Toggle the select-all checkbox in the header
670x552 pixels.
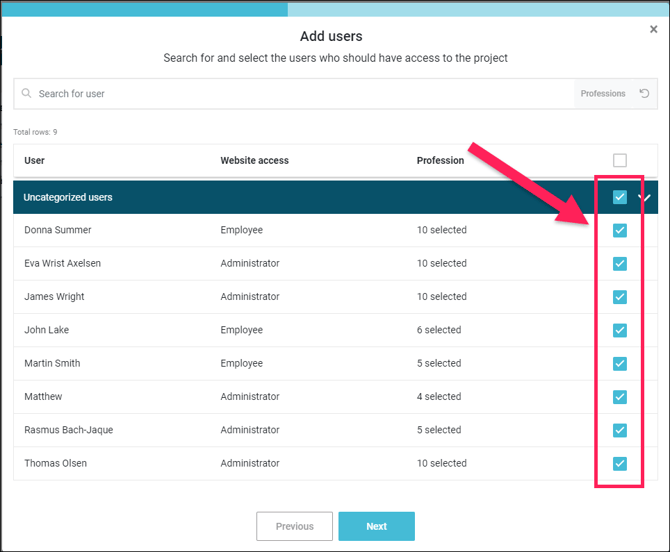[x=620, y=160]
